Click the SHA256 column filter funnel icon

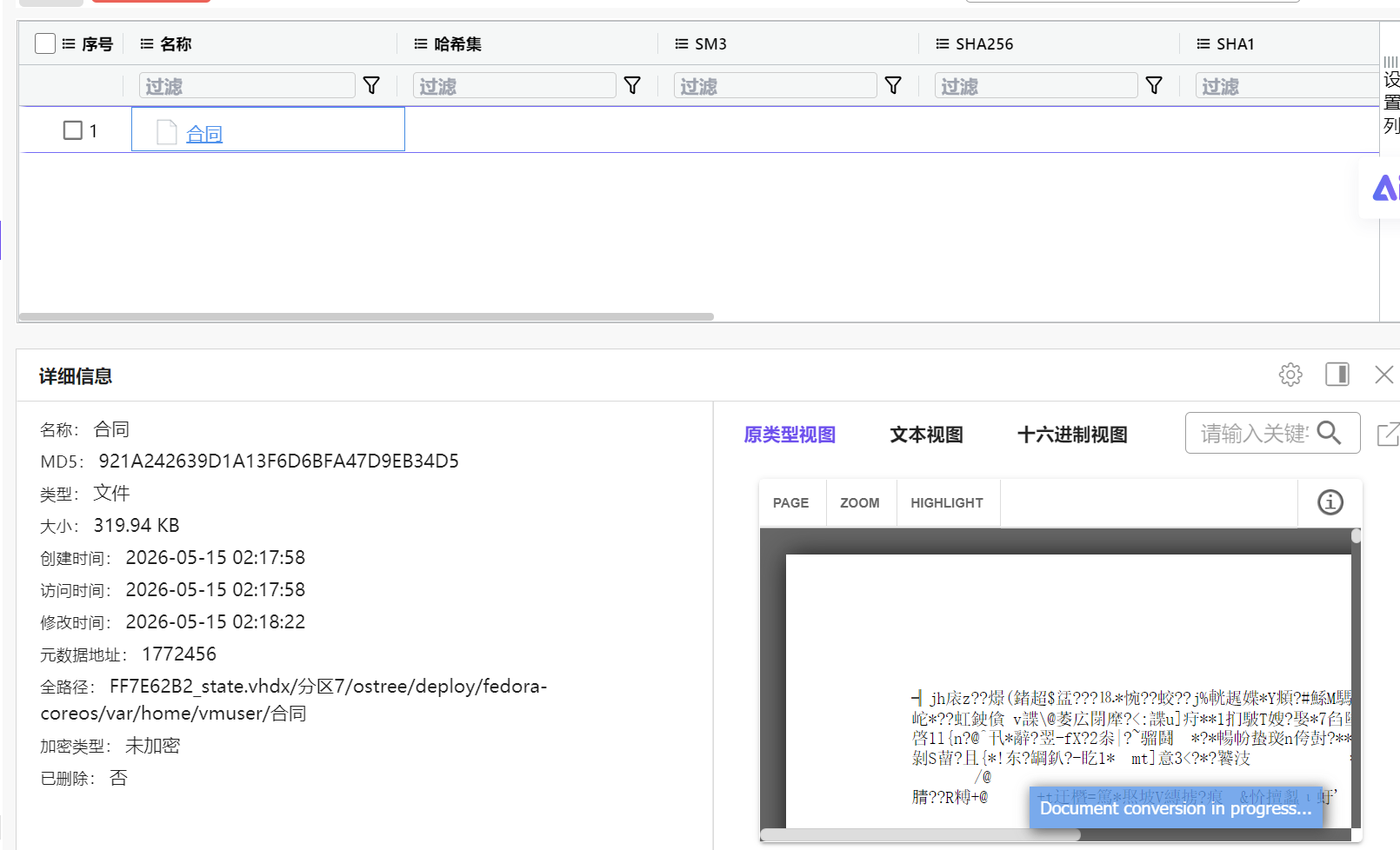tap(1154, 85)
